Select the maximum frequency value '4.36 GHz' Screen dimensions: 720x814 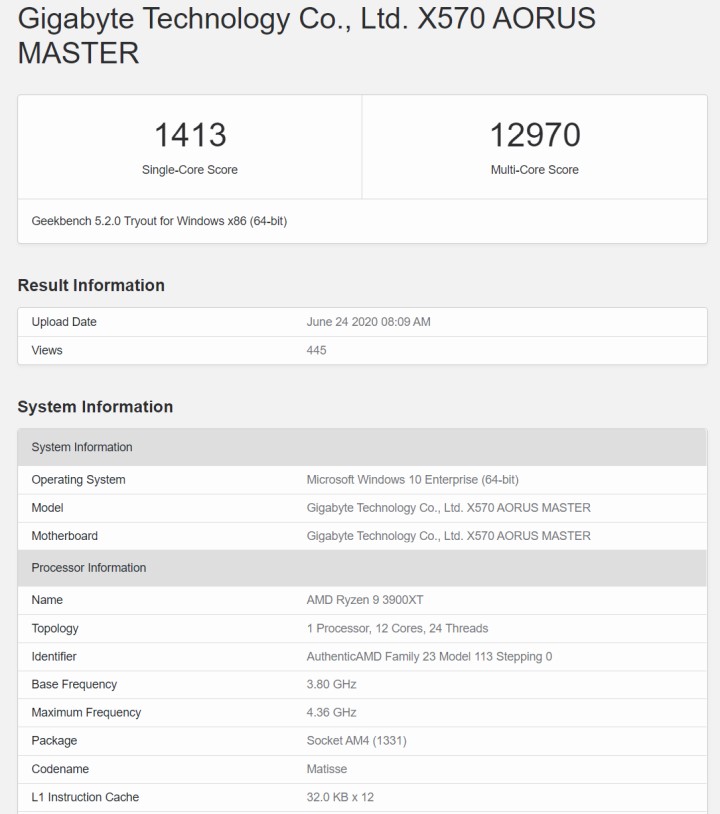[x=331, y=713]
